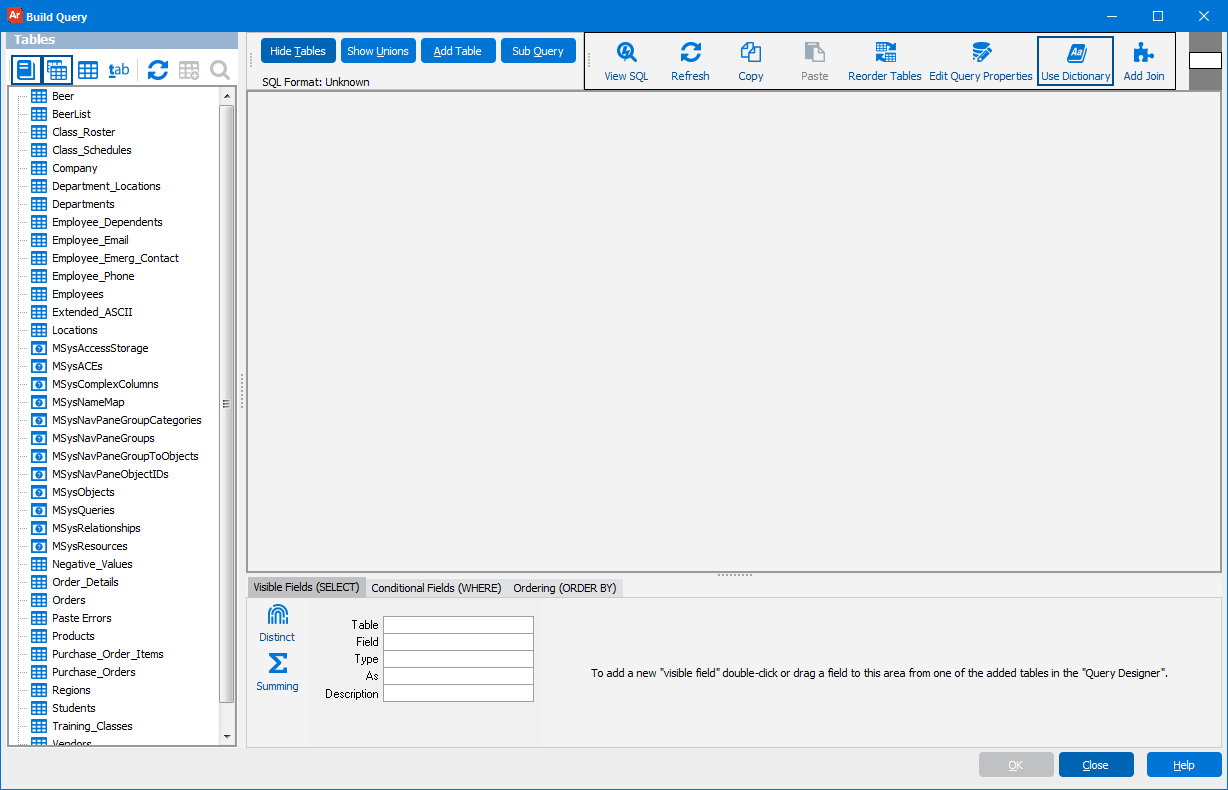Create a Sub Query
The width and height of the screenshot is (1228, 790).
coord(538,50)
